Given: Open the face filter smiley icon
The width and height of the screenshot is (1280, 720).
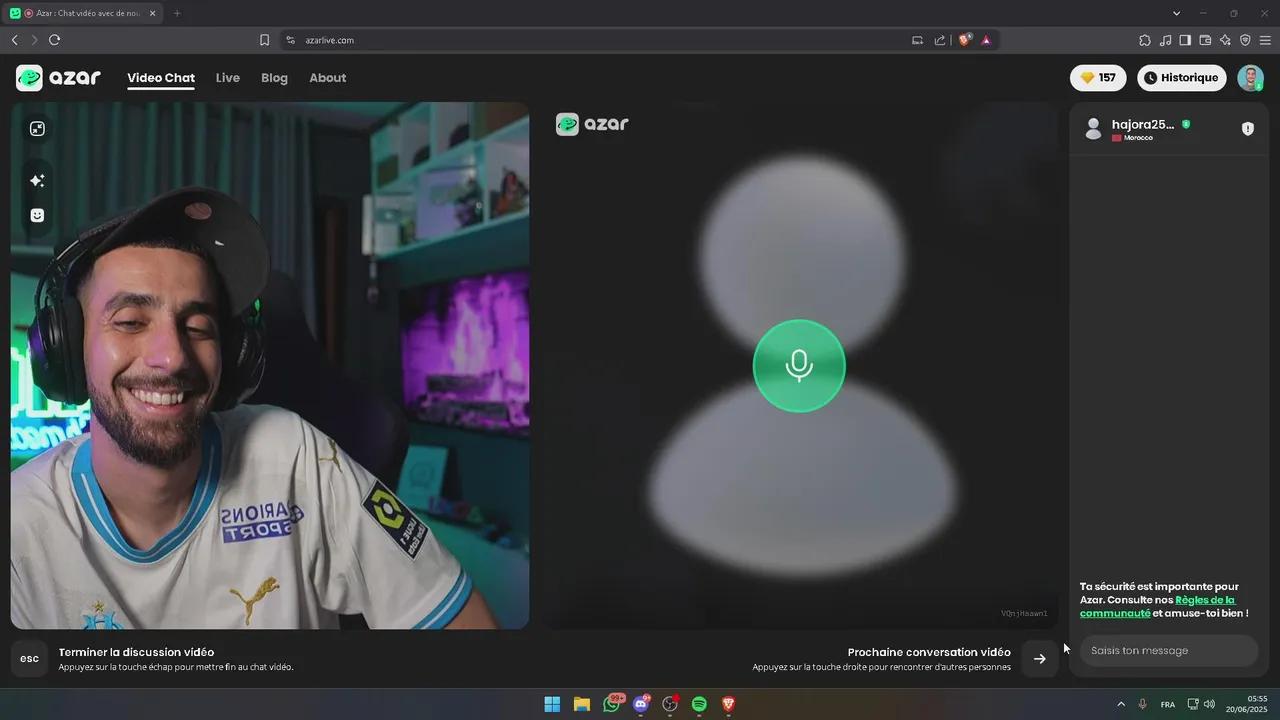Looking at the screenshot, I should click(37, 215).
